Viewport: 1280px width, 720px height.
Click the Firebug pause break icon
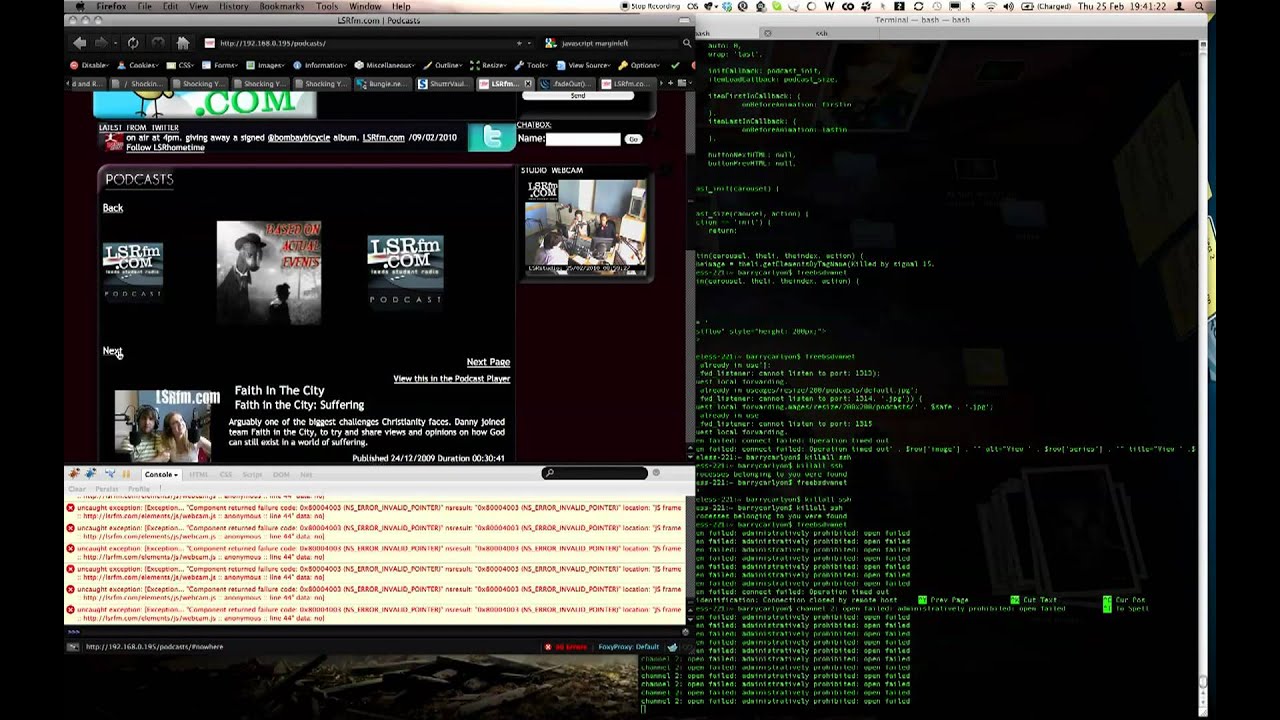coord(126,474)
